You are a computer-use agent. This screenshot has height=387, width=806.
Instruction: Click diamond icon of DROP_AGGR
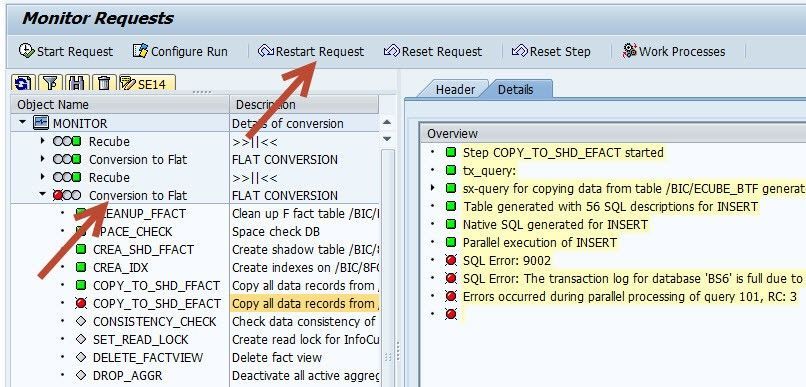coord(81,376)
